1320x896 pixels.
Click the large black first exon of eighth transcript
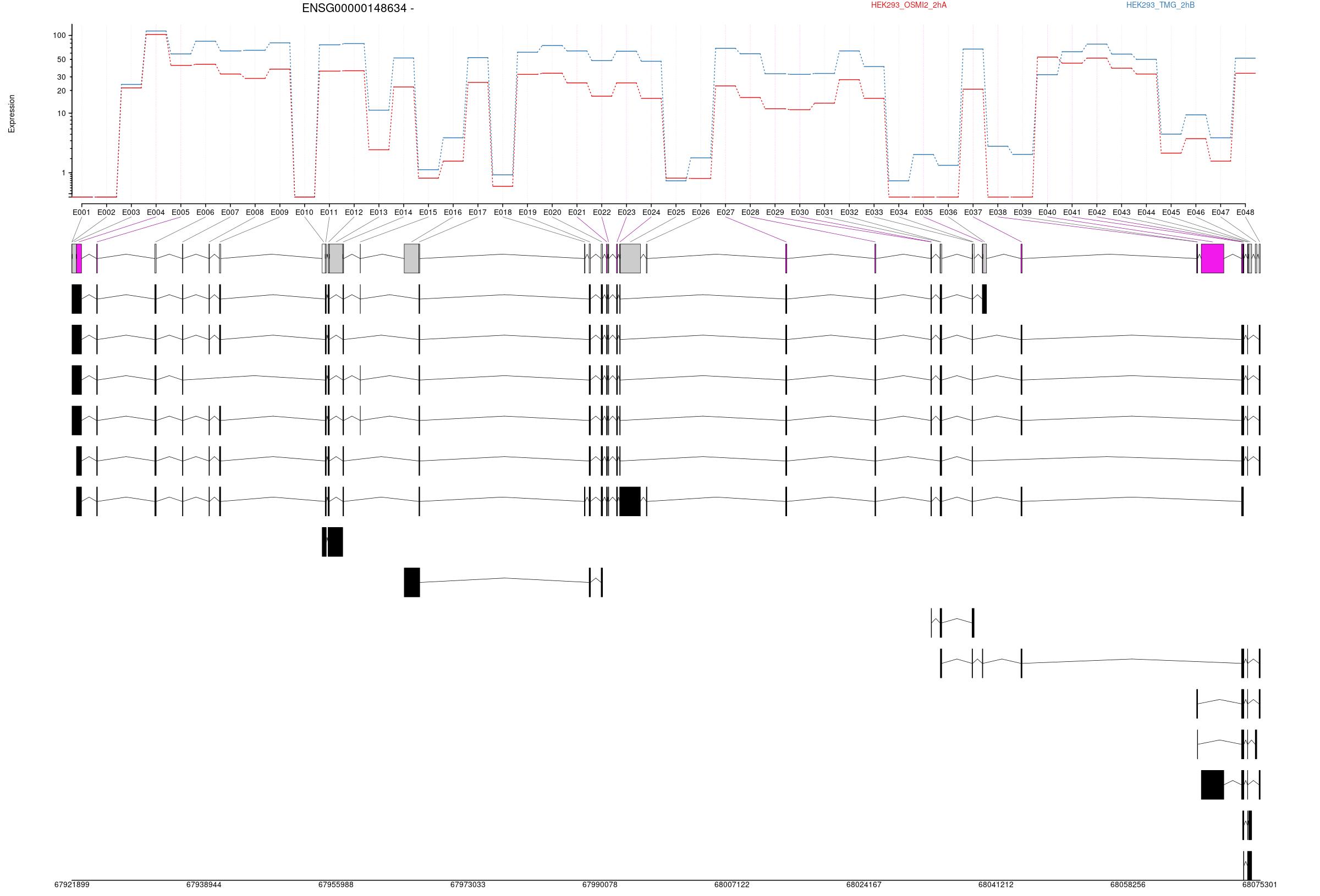click(x=412, y=583)
